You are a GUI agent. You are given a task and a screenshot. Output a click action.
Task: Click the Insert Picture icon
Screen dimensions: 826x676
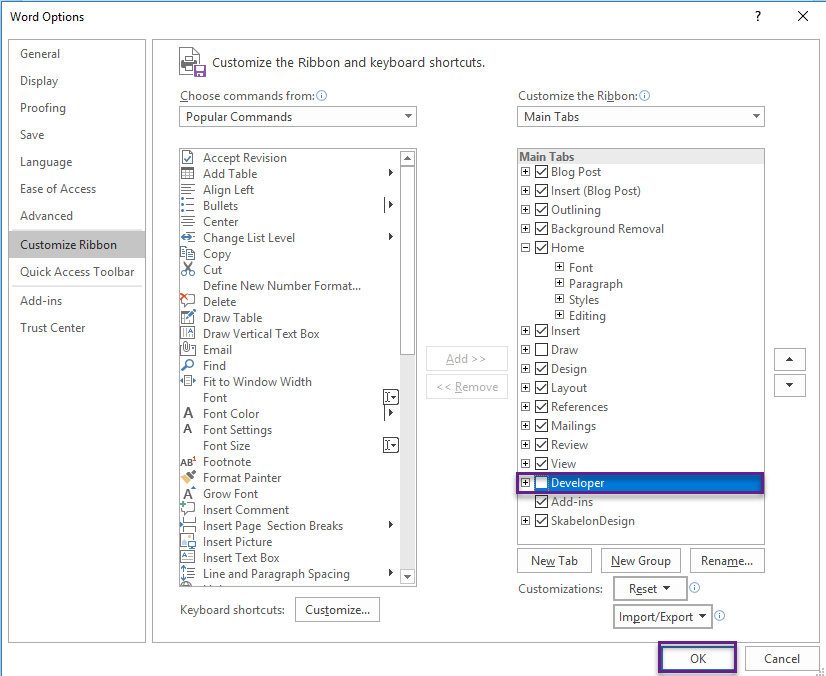(x=188, y=541)
